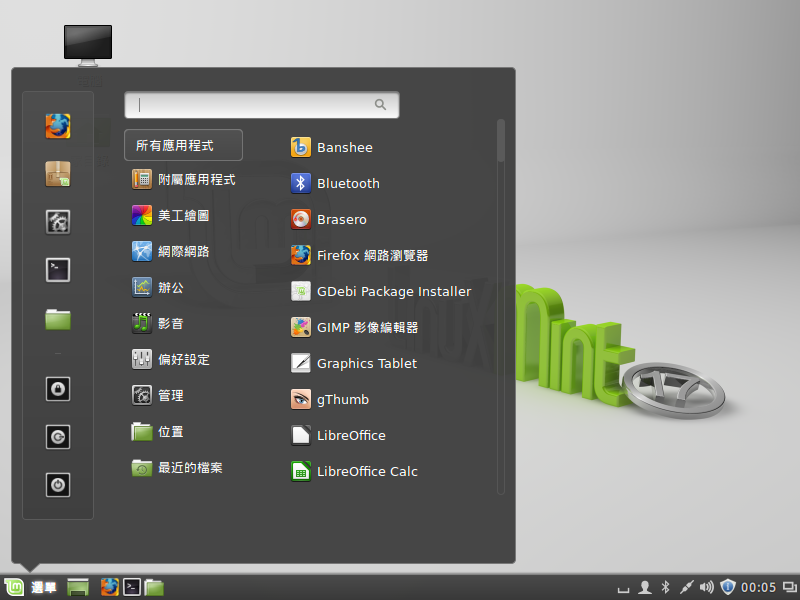Launch Banshee media player

(x=344, y=148)
